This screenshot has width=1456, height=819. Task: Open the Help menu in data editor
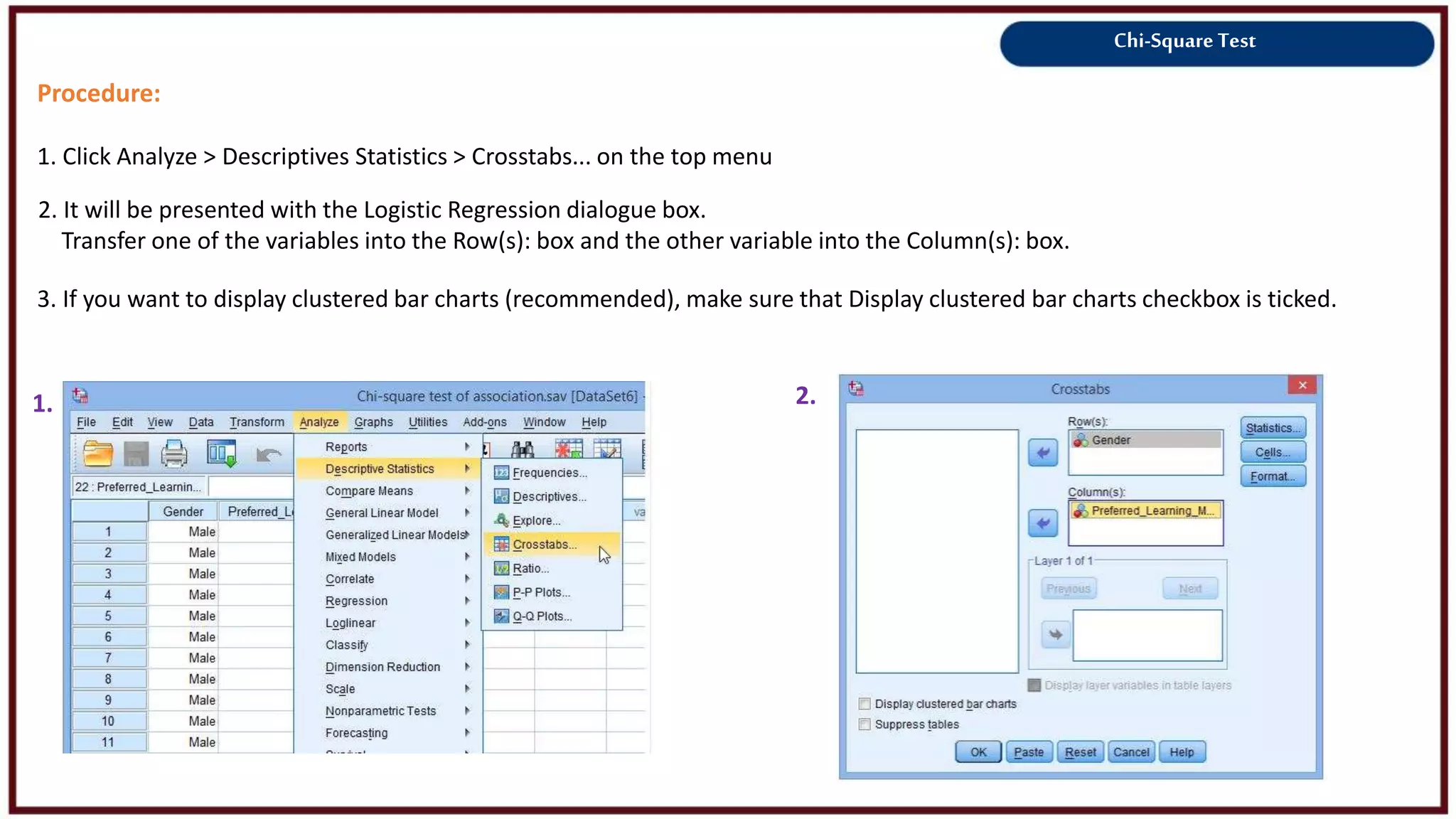pyautogui.click(x=594, y=422)
